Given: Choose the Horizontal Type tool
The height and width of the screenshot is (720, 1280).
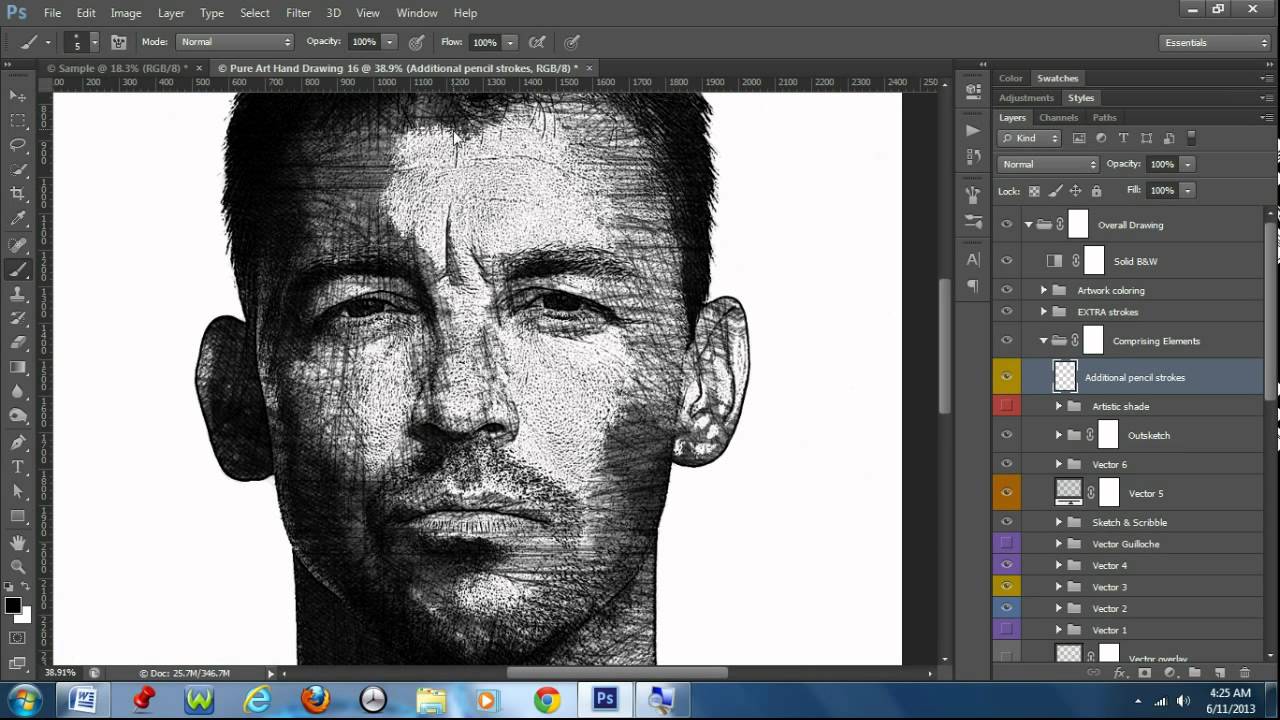Looking at the screenshot, I should pyautogui.click(x=18, y=467).
